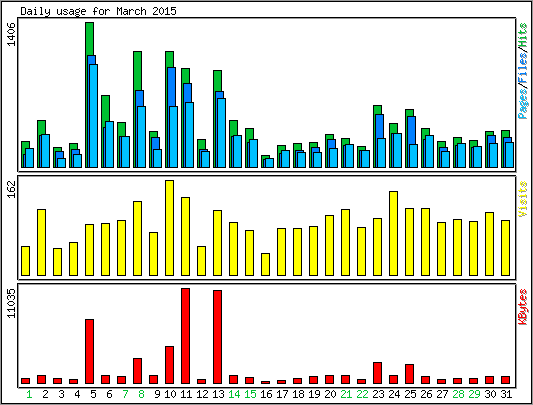This screenshot has height=405, width=533.
Task: Click the 'Daily usage for March 2015' title
Action: pyautogui.click(x=99, y=11)
